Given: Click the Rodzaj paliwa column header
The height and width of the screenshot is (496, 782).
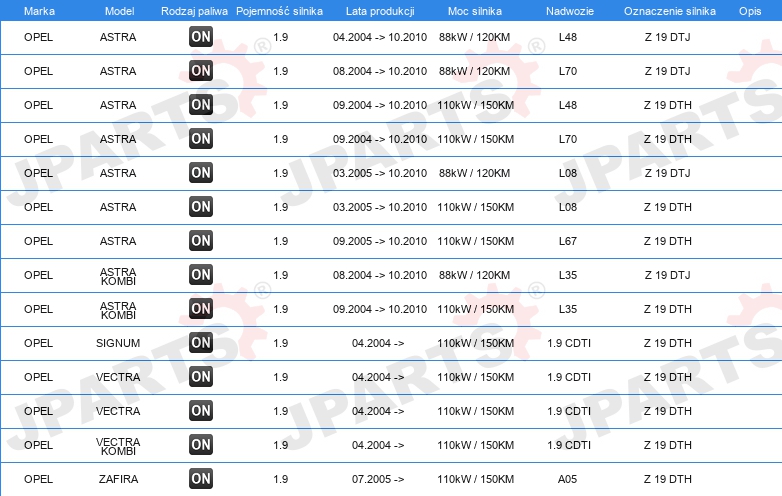Looking at the screenshot, I should coord(194,11).
